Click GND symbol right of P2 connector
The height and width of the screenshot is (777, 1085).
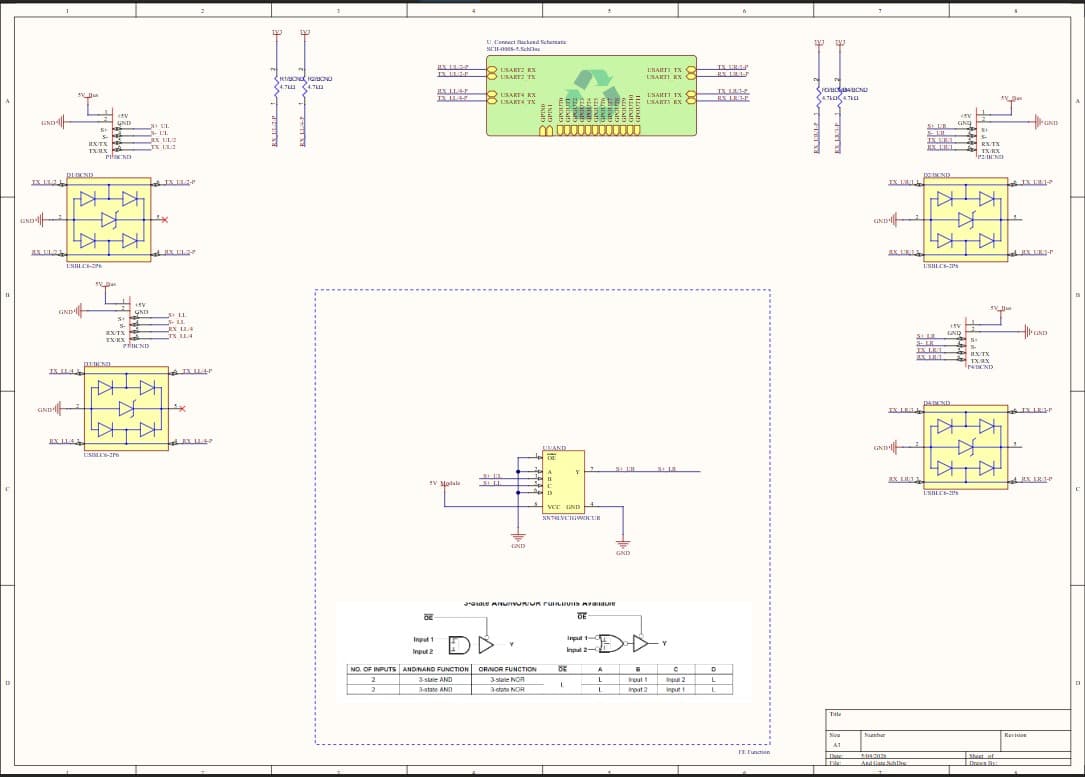(x=1046, y=122)
